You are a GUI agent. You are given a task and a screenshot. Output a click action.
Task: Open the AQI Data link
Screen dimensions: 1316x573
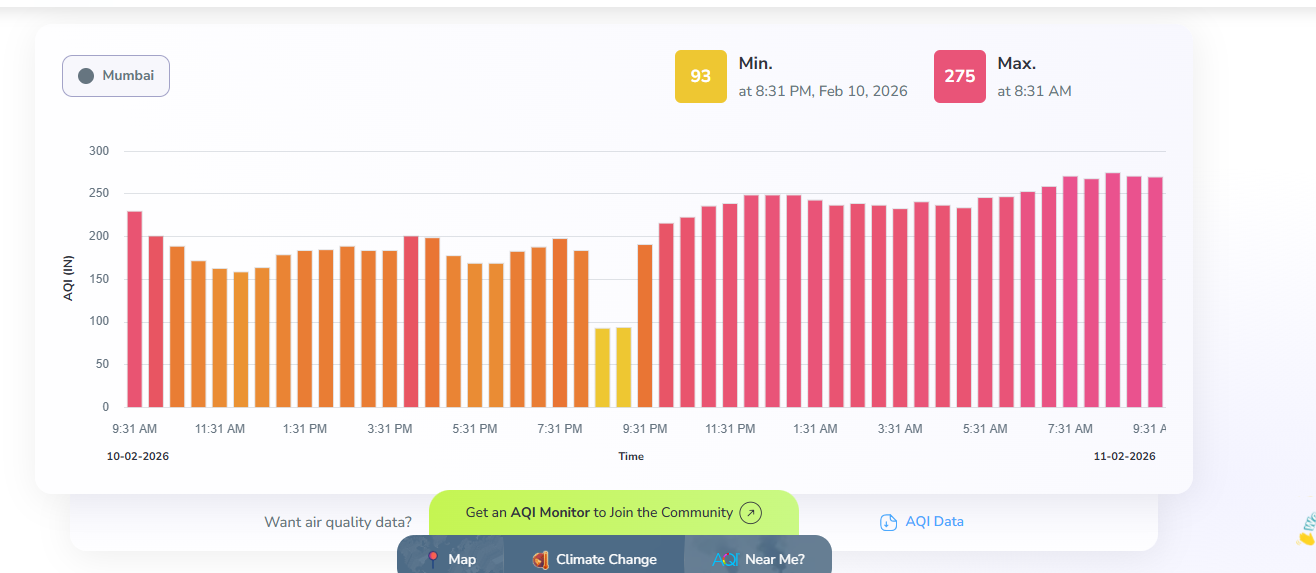point(934,522)
